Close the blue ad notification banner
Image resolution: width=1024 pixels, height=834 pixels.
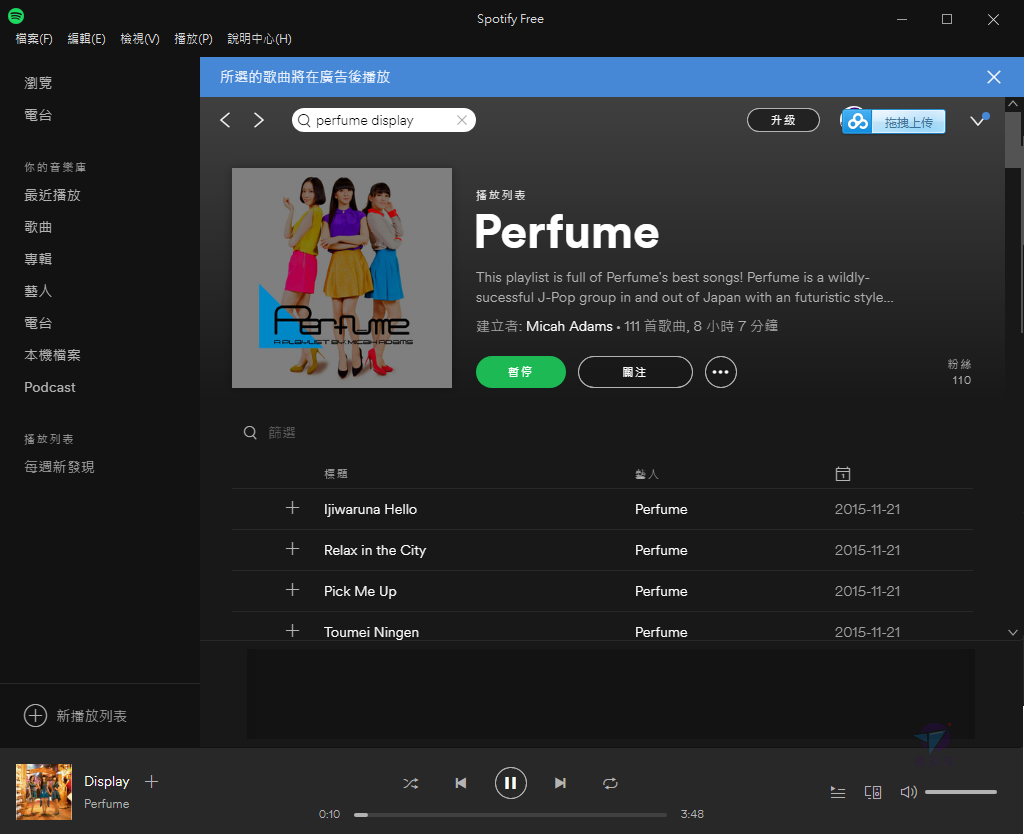[x=993, y=77]
